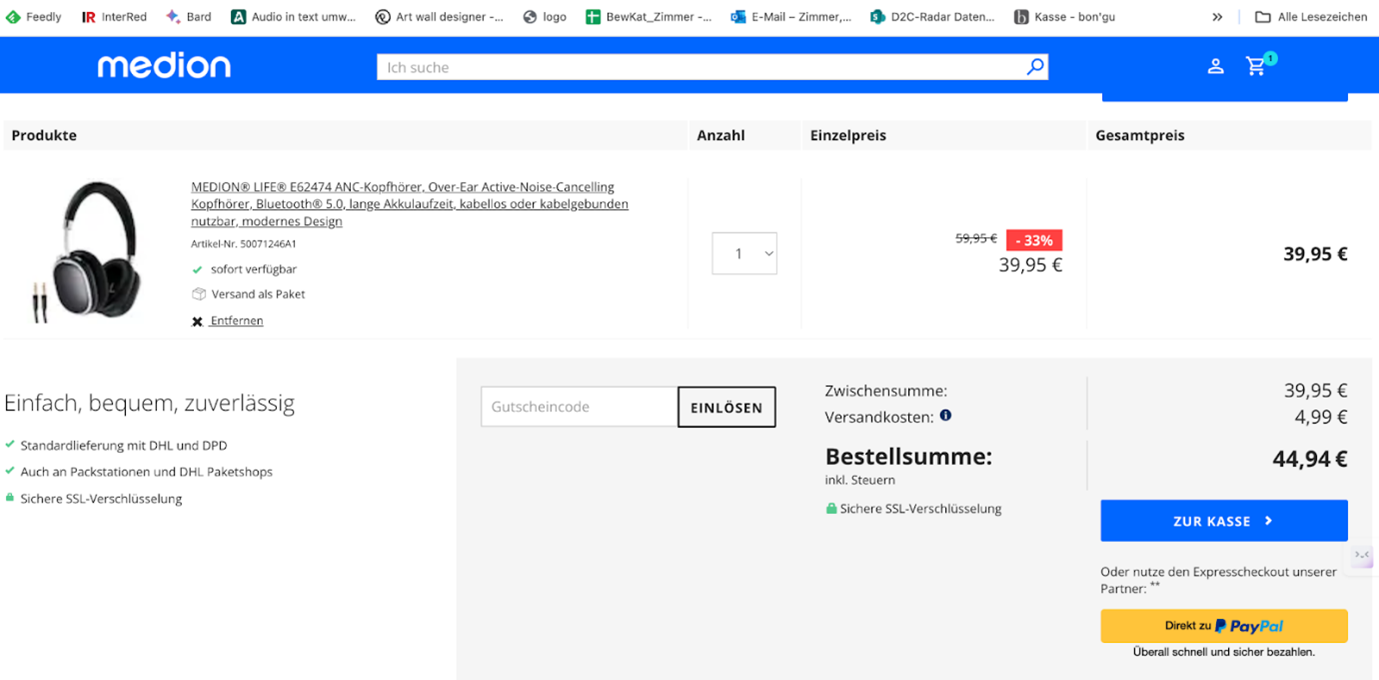Click the -33% discount badge
Viewport: 1379px width, 680px height.
1034,240
